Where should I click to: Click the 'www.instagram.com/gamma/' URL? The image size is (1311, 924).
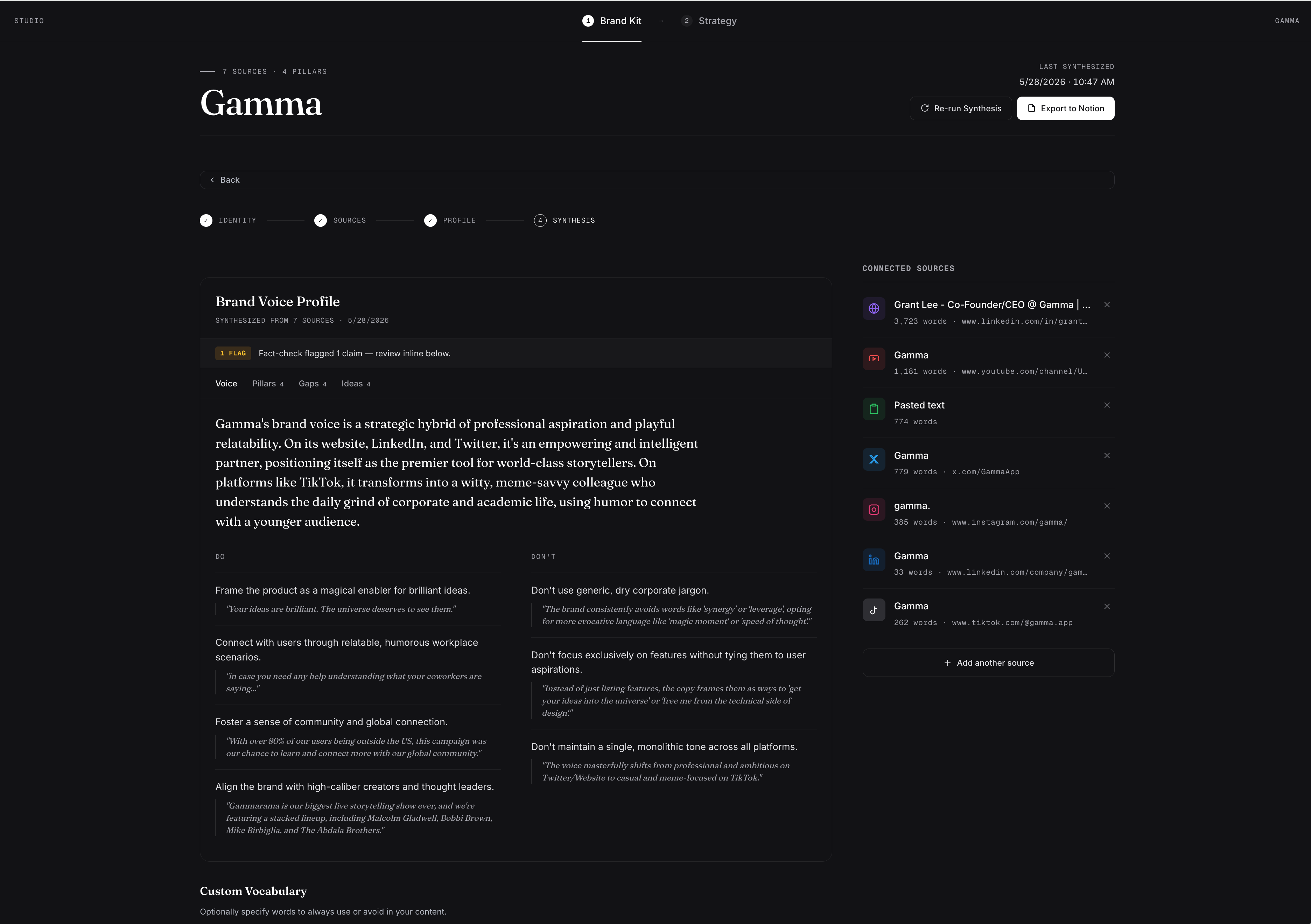1010,523
